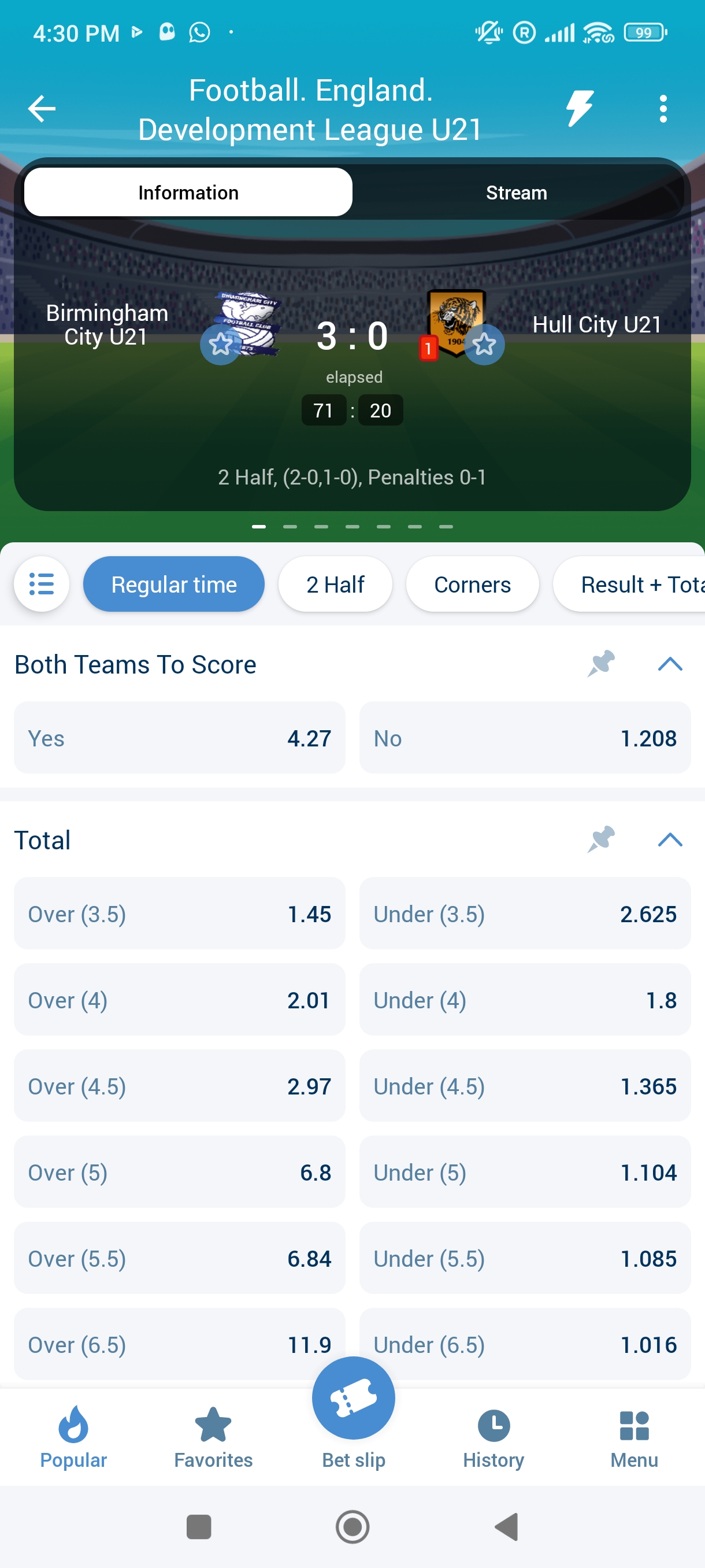
Task: Pick Both Teams To Score Yes 4.27
Action: click(180, 738)
